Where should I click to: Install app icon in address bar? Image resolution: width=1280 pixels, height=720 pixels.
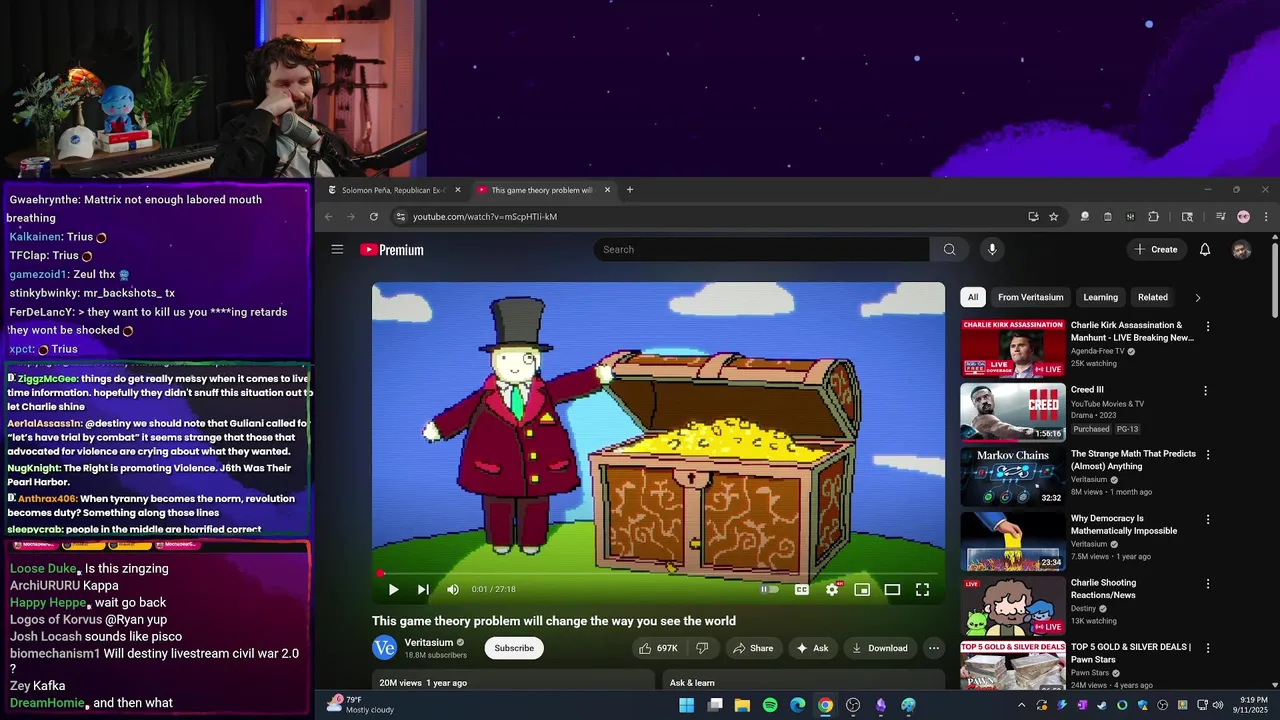pyautogui.click(x=1033, y=216)
